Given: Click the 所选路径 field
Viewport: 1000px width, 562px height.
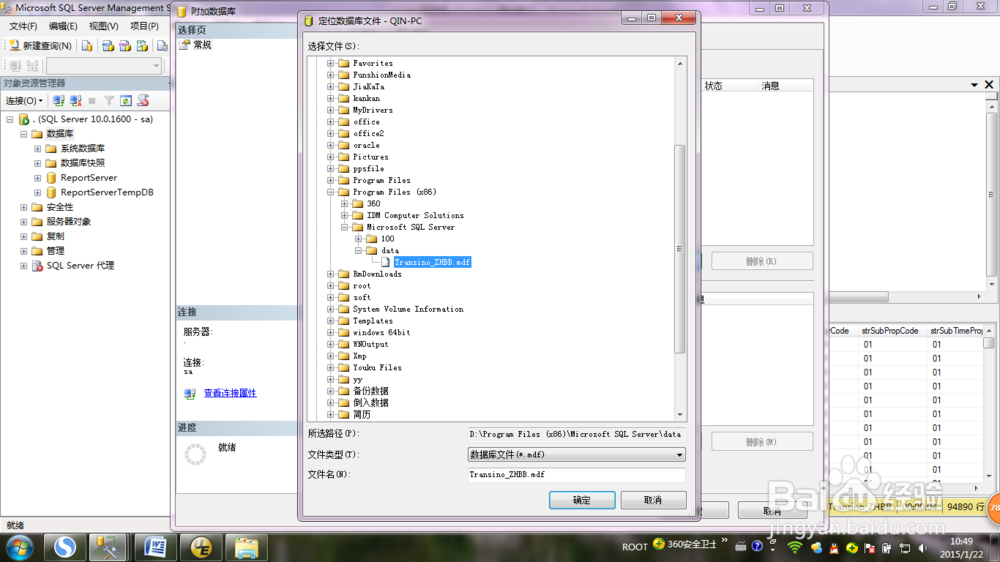Looking at the screenshot, I should [x=577, y=434].
